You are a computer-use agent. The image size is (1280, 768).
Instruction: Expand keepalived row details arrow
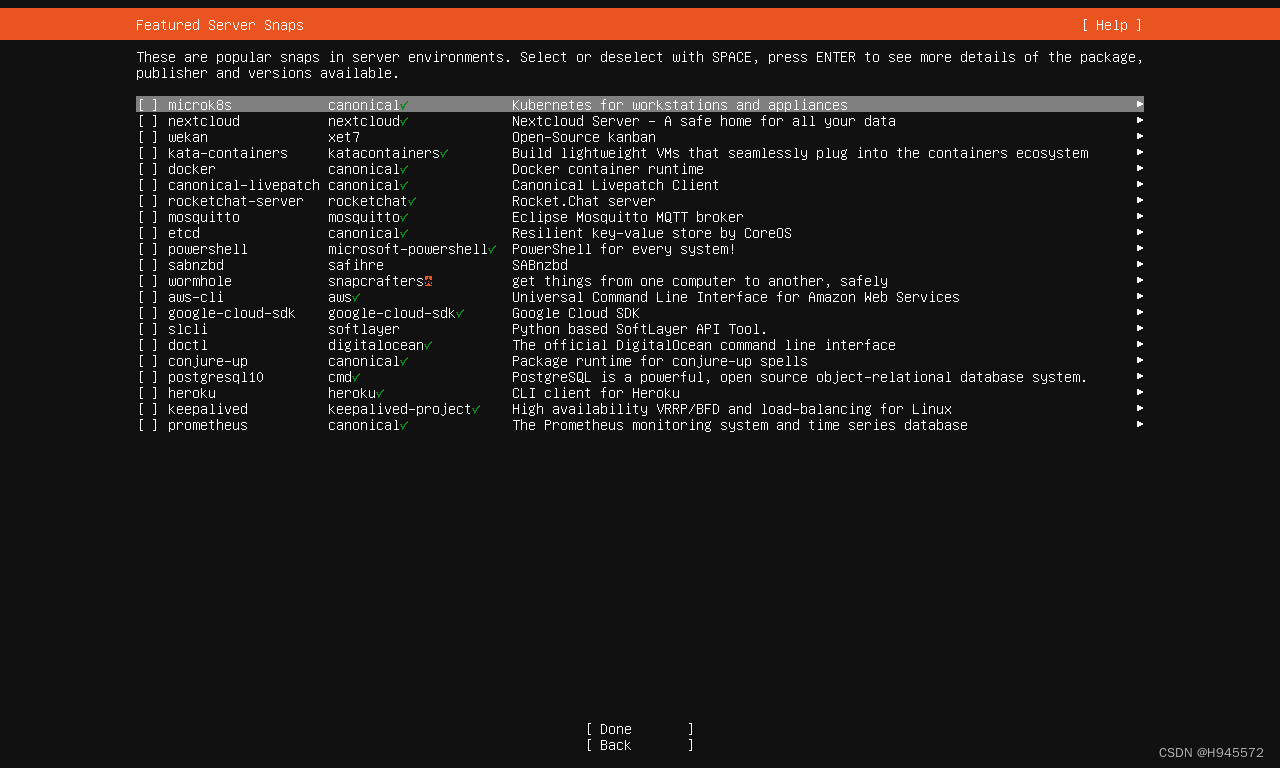click(1140, 408)
